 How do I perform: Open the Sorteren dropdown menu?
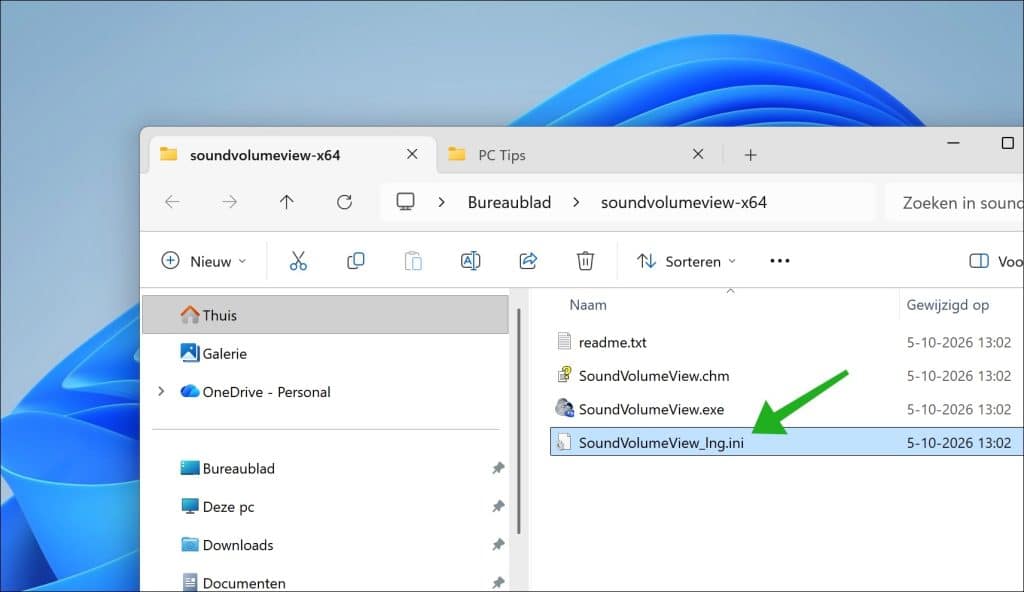coord(686,261)
